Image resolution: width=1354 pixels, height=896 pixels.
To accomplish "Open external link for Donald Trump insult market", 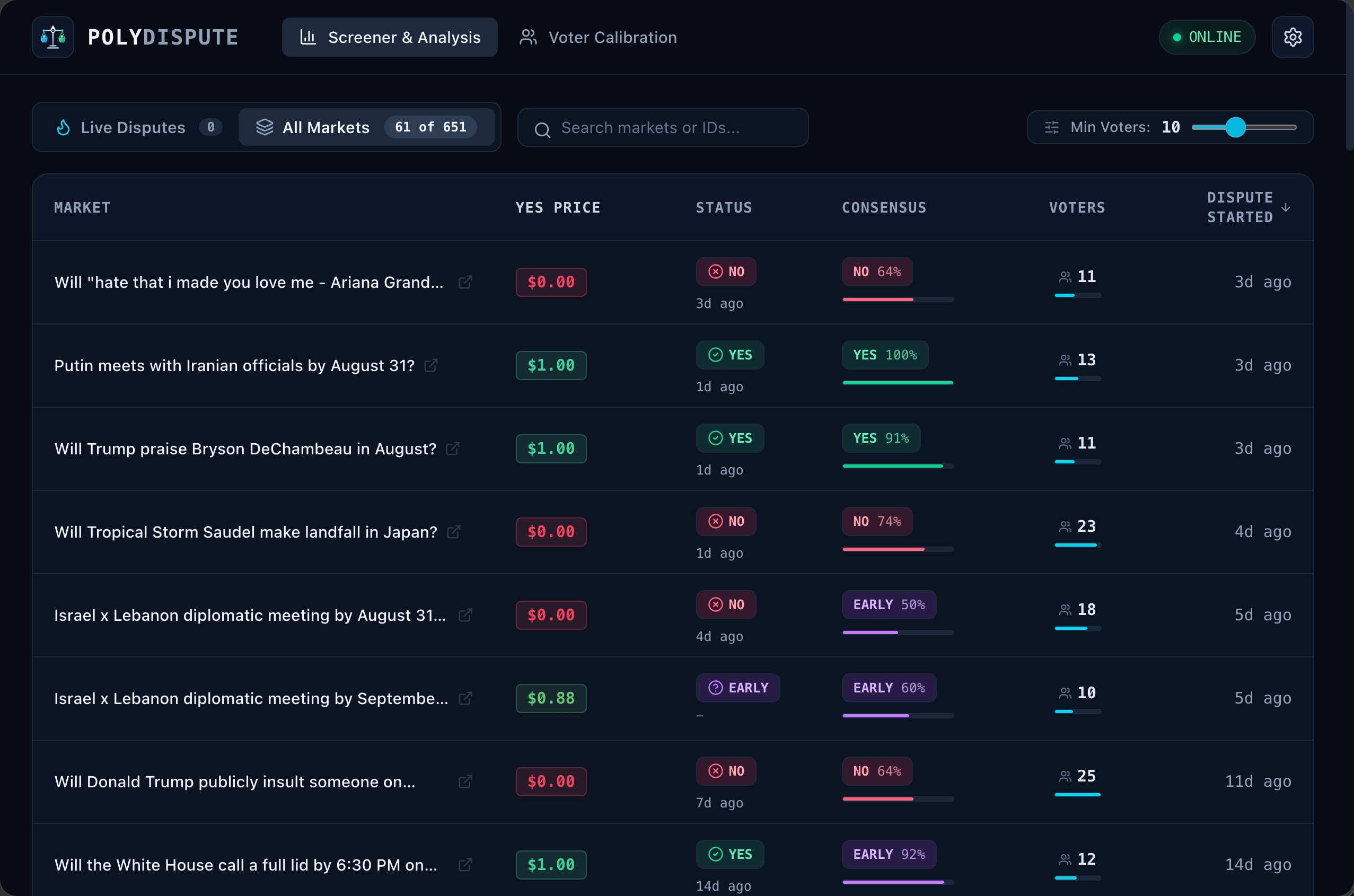I will tap(465, 781).
